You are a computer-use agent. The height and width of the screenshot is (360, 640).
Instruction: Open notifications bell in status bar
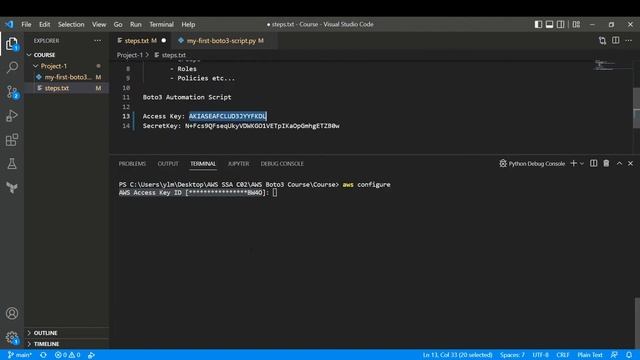pyautogui.click(x=629, y=355)
